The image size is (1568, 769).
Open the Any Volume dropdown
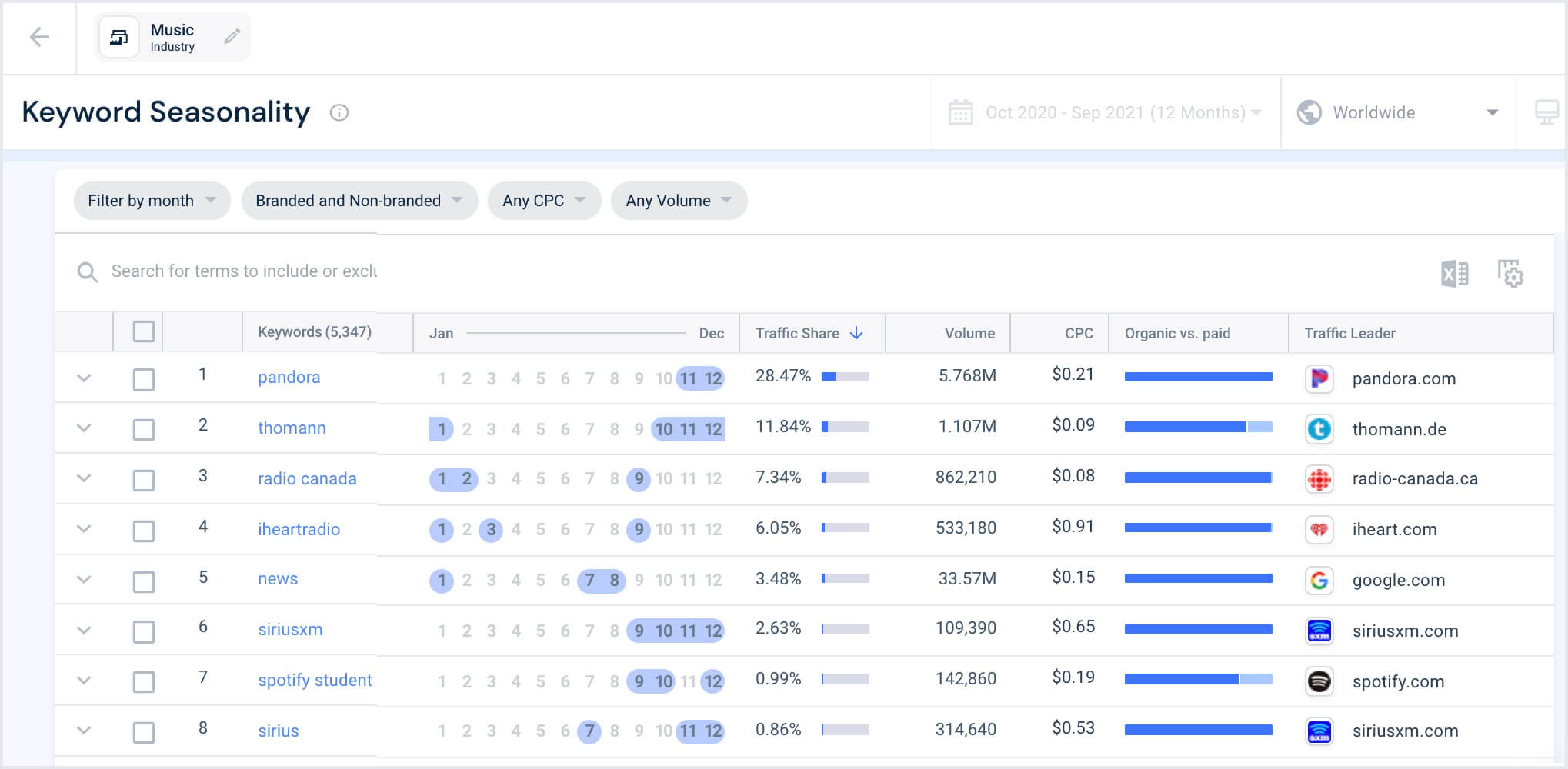point(679,201)
